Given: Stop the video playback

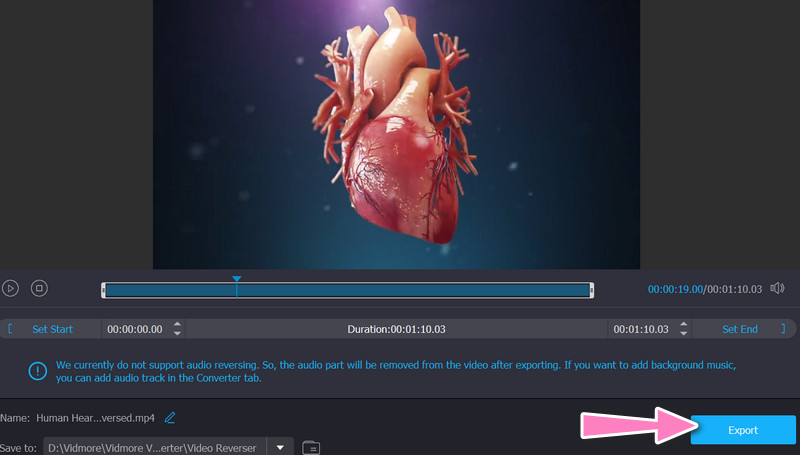Looking at the screenshot, I should tap(39, 288).
